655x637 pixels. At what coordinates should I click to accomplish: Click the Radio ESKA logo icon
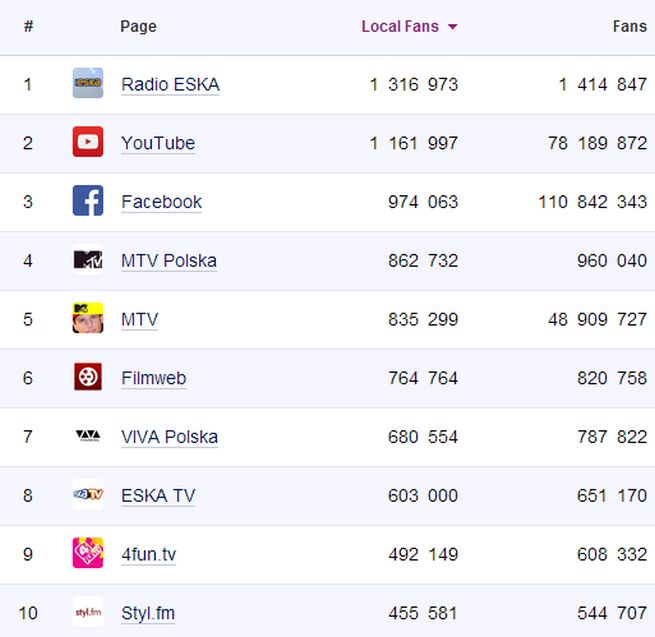tap(88, 84)
